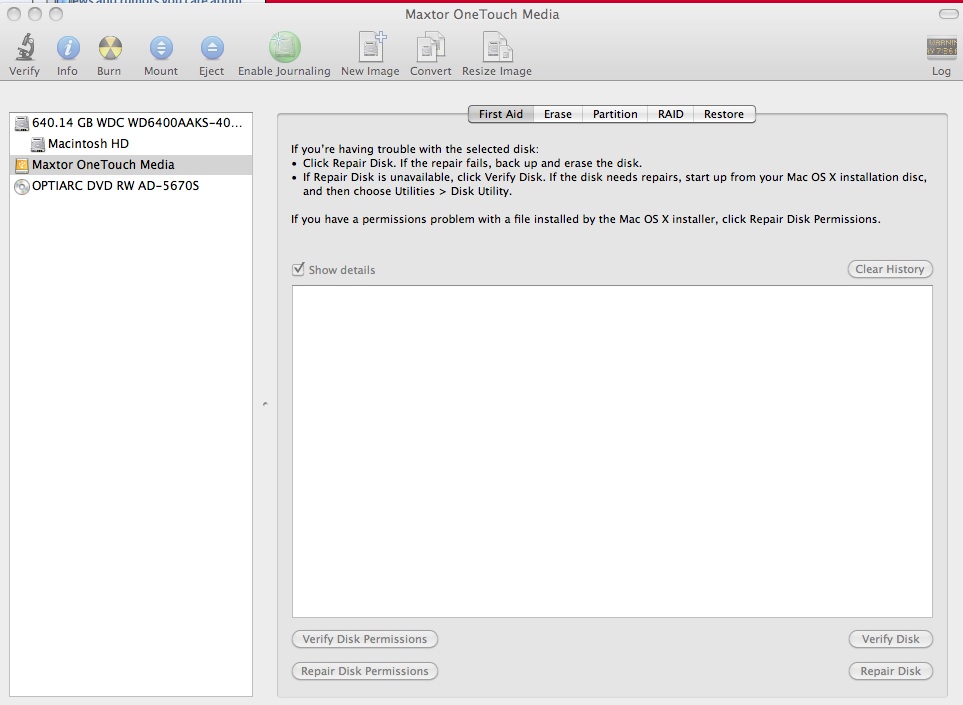Click the sidebar splitter handle dot
963x705 pixels.
(265, 404)
